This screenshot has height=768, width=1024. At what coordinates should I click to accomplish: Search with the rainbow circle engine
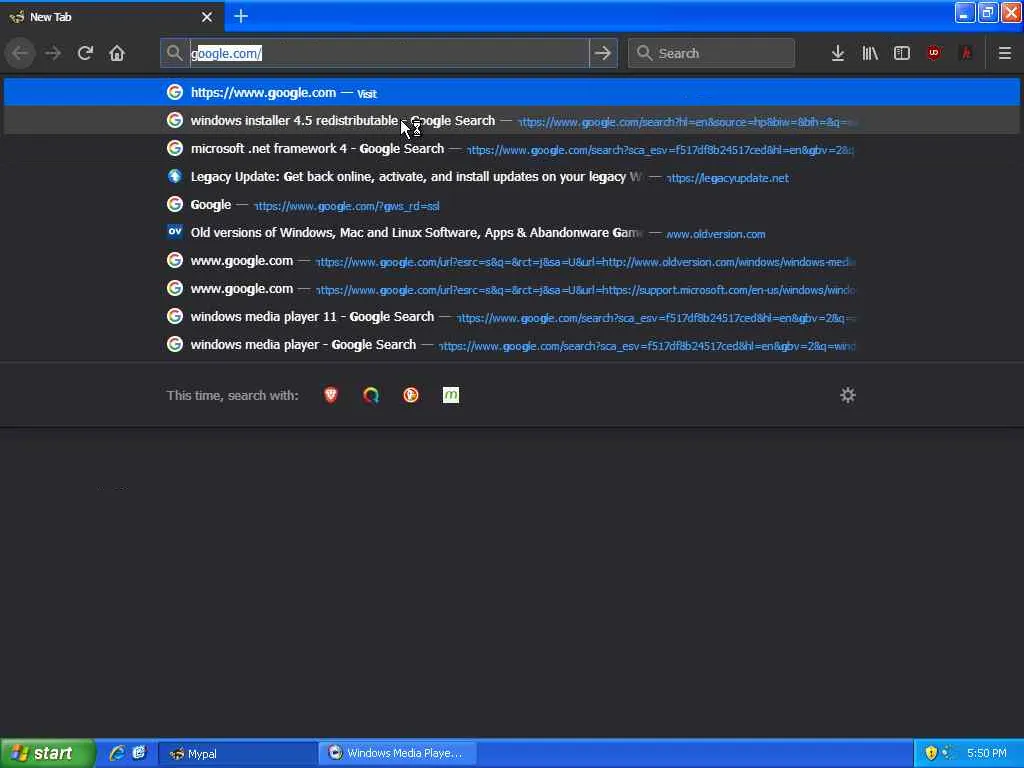(x=371, y=395)
